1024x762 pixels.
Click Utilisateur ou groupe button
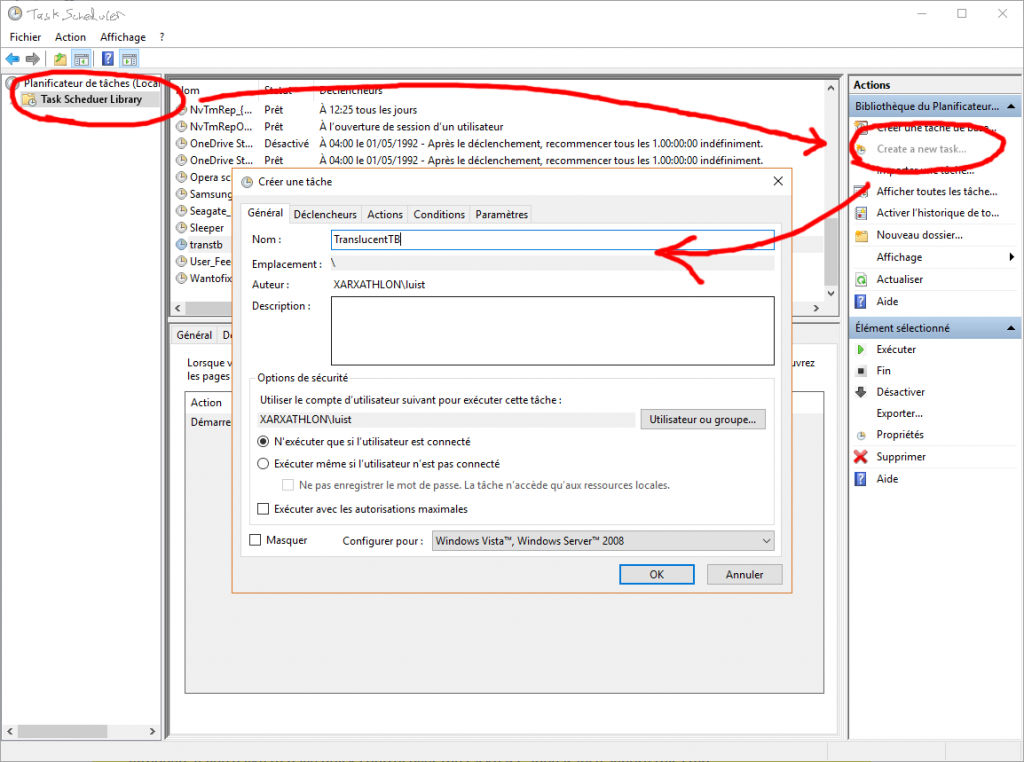703,419
